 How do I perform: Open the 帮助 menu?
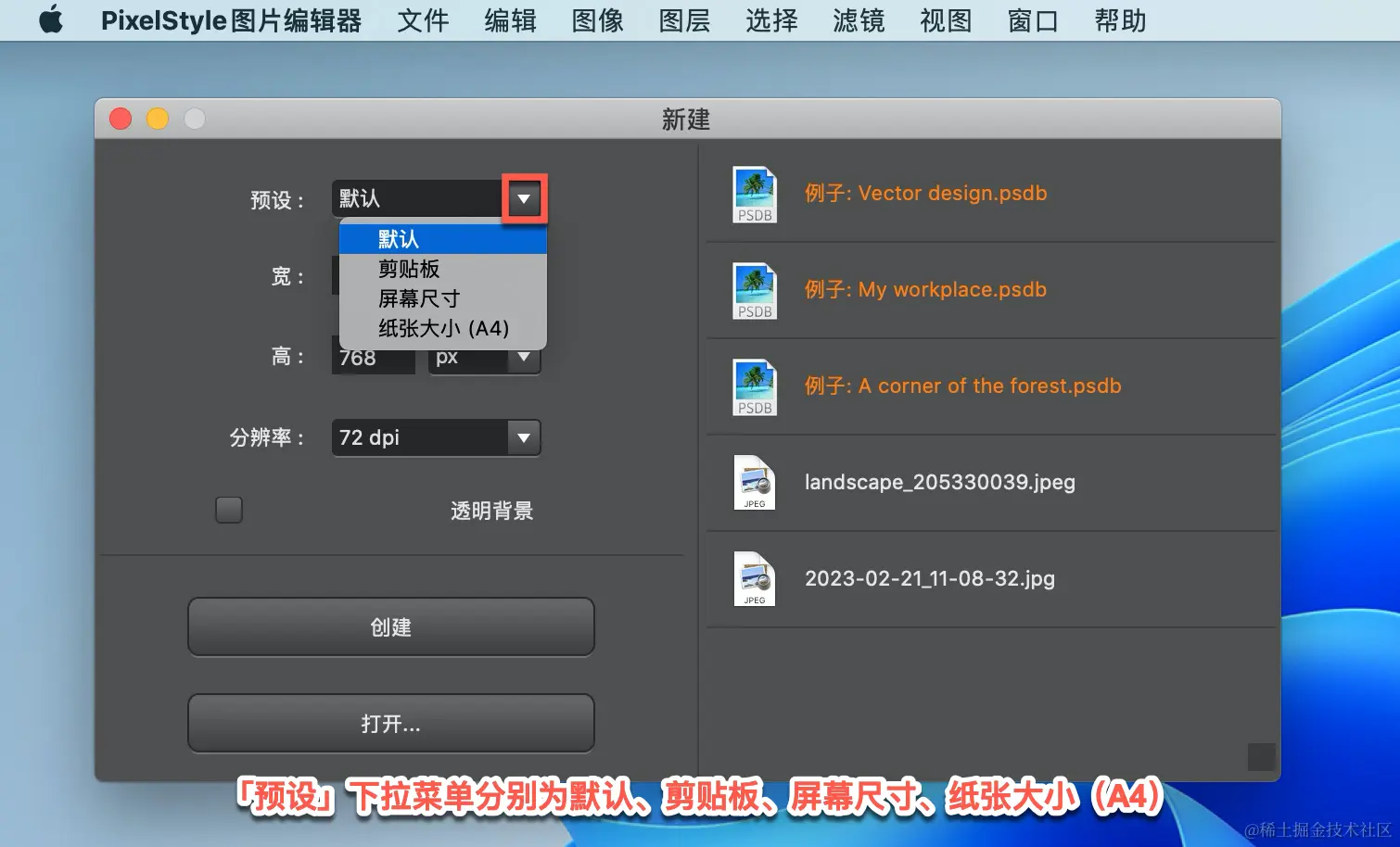(x=1120, y=20)
